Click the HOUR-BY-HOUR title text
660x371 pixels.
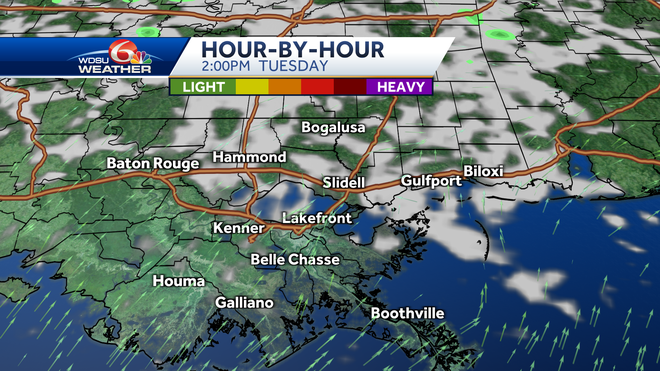[293, 50]
